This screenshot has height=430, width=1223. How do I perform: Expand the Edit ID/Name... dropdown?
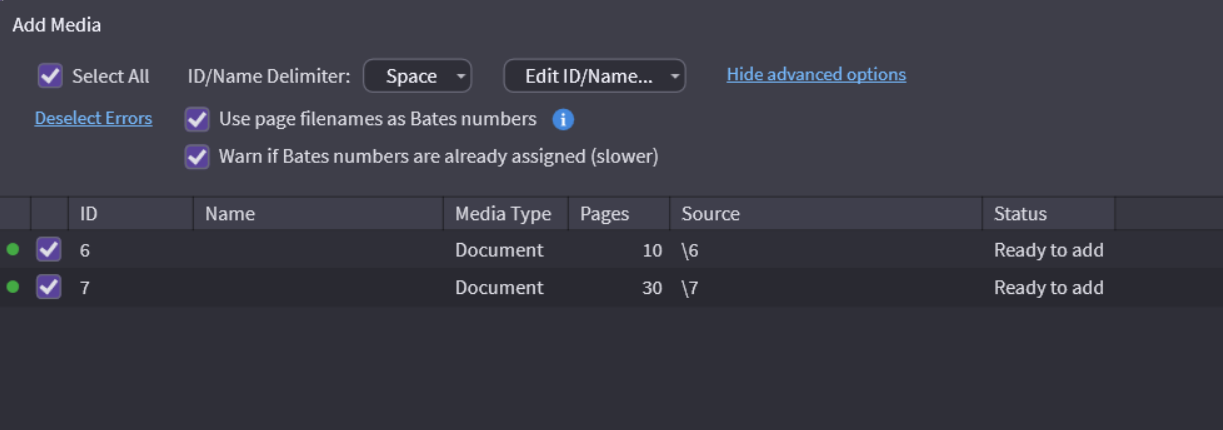(x=594, y=76)
